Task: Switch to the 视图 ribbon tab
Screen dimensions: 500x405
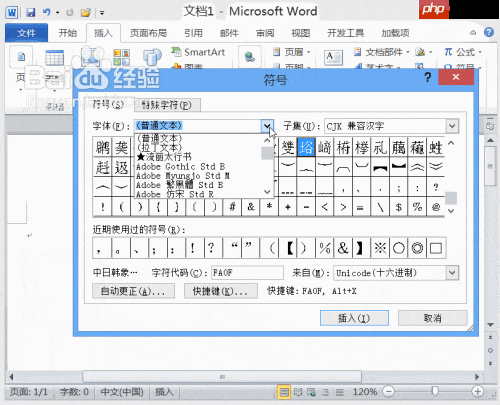Action: [x=301, y=33]
